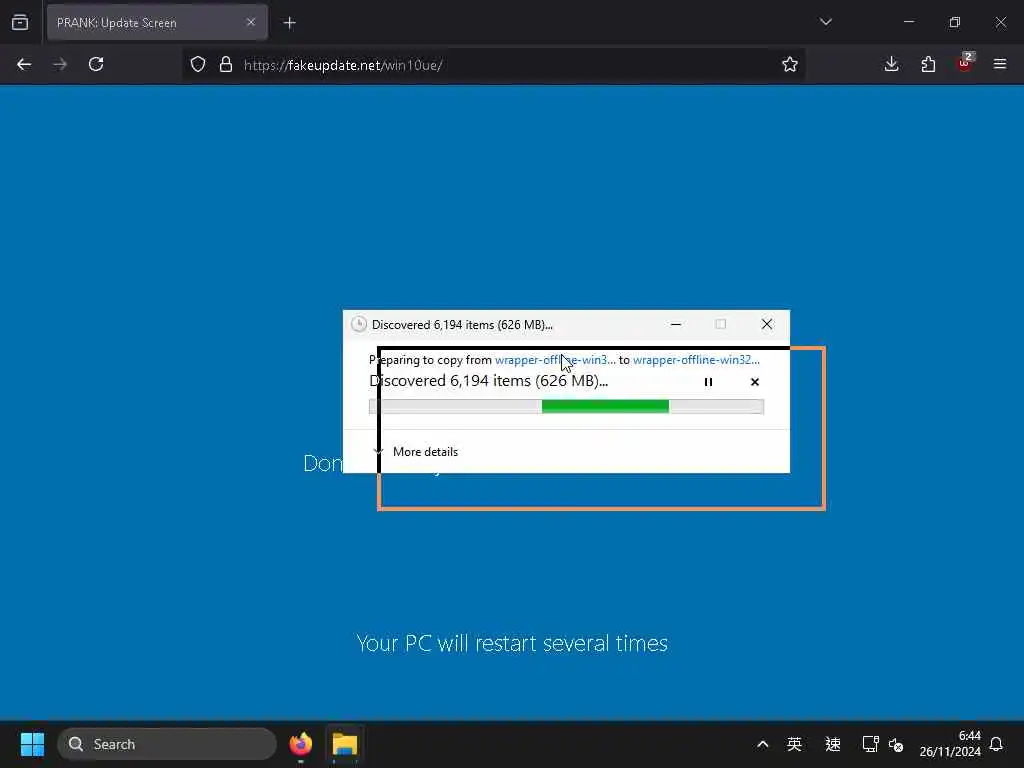
Task: Open the uBlock extension badge icon
Action: [965, 63]
